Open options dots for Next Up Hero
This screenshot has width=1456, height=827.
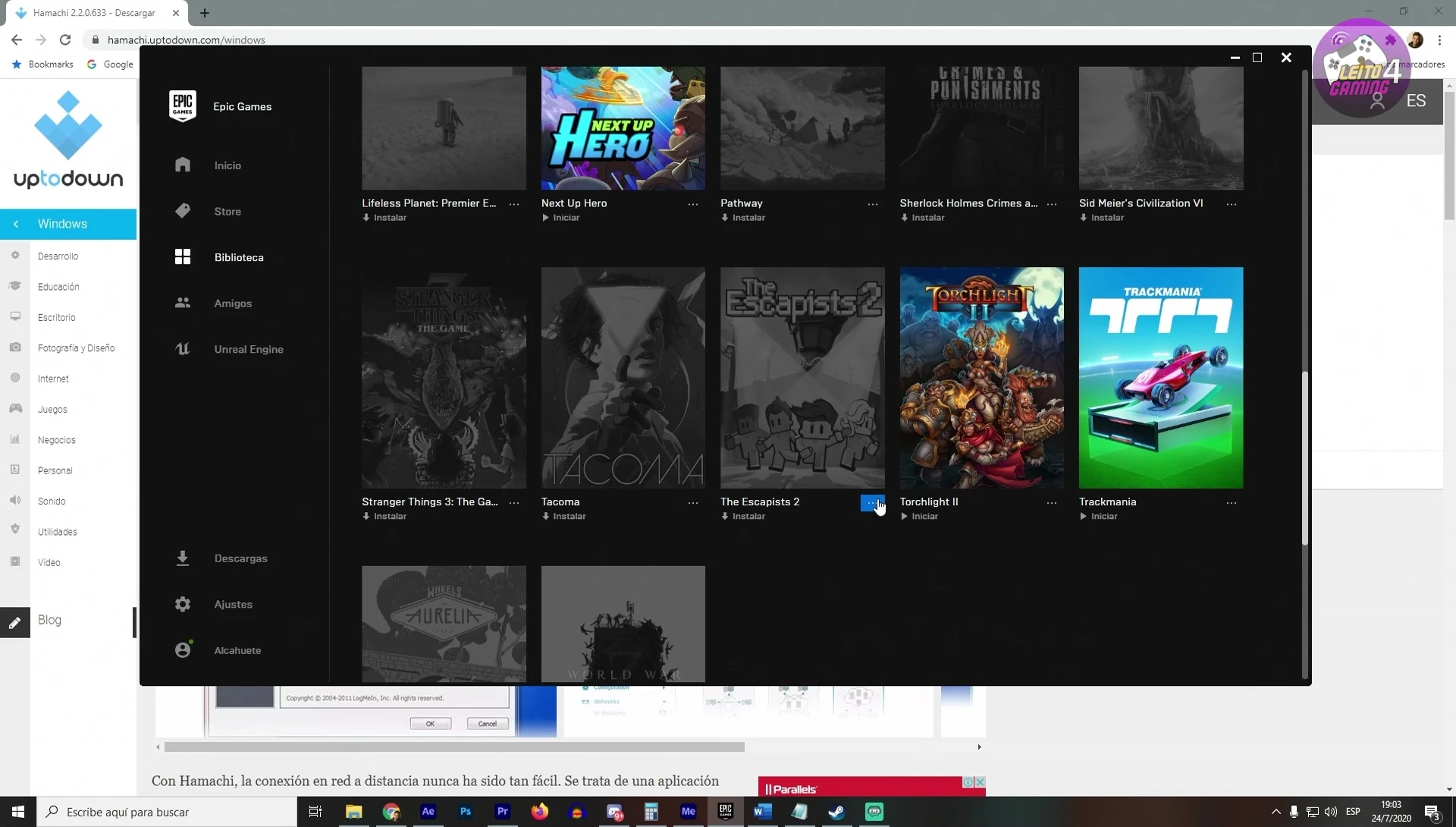pyautogui.click(x=693, y=204)
